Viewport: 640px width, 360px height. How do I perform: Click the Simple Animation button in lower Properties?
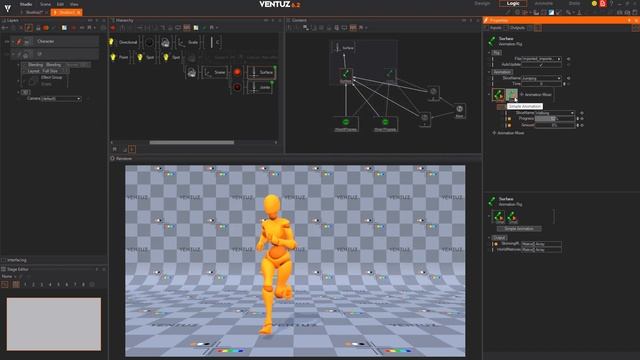point(519,229)
